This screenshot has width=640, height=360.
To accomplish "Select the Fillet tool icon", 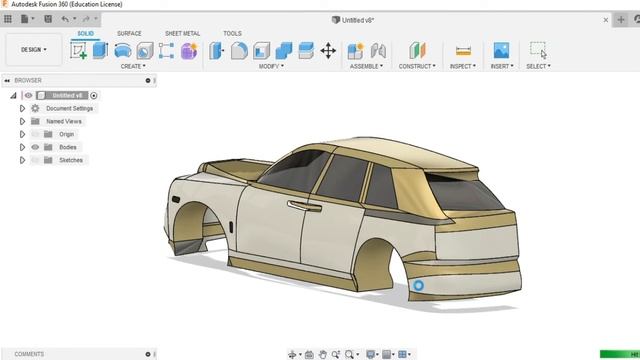I will point(239,51).
